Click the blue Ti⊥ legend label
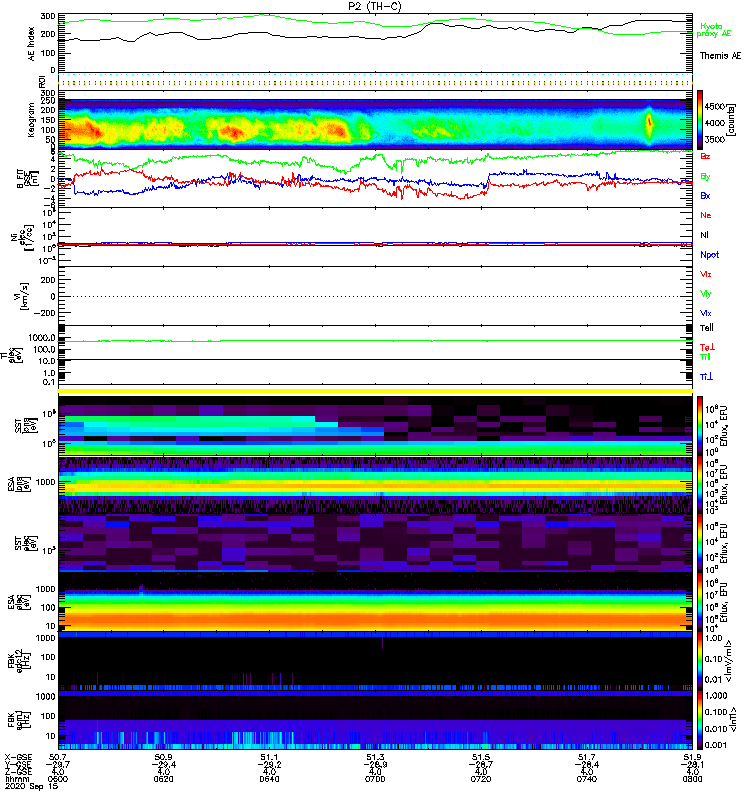This screenshot has height=800, width=750. pyautogui.click(x=706, y=377)
